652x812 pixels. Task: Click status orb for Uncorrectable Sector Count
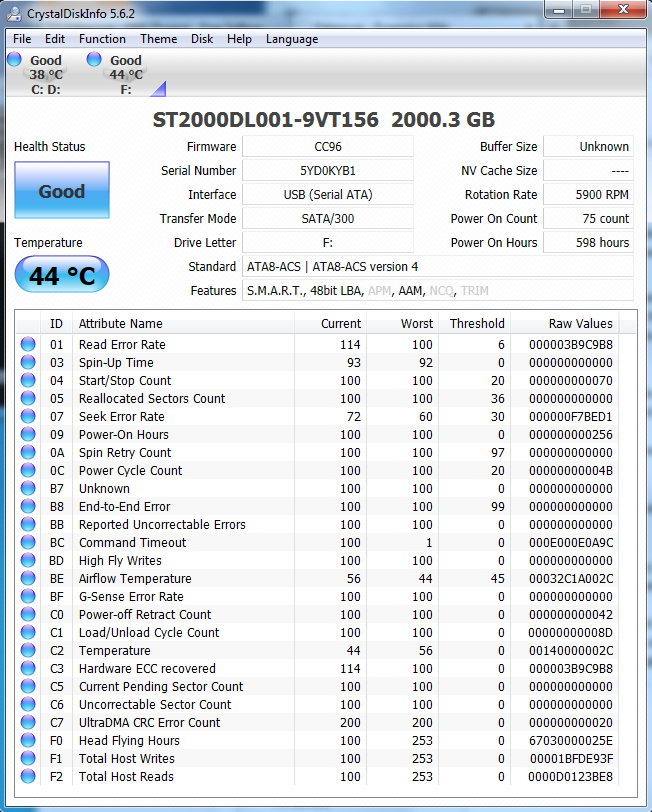coord(28,704)
